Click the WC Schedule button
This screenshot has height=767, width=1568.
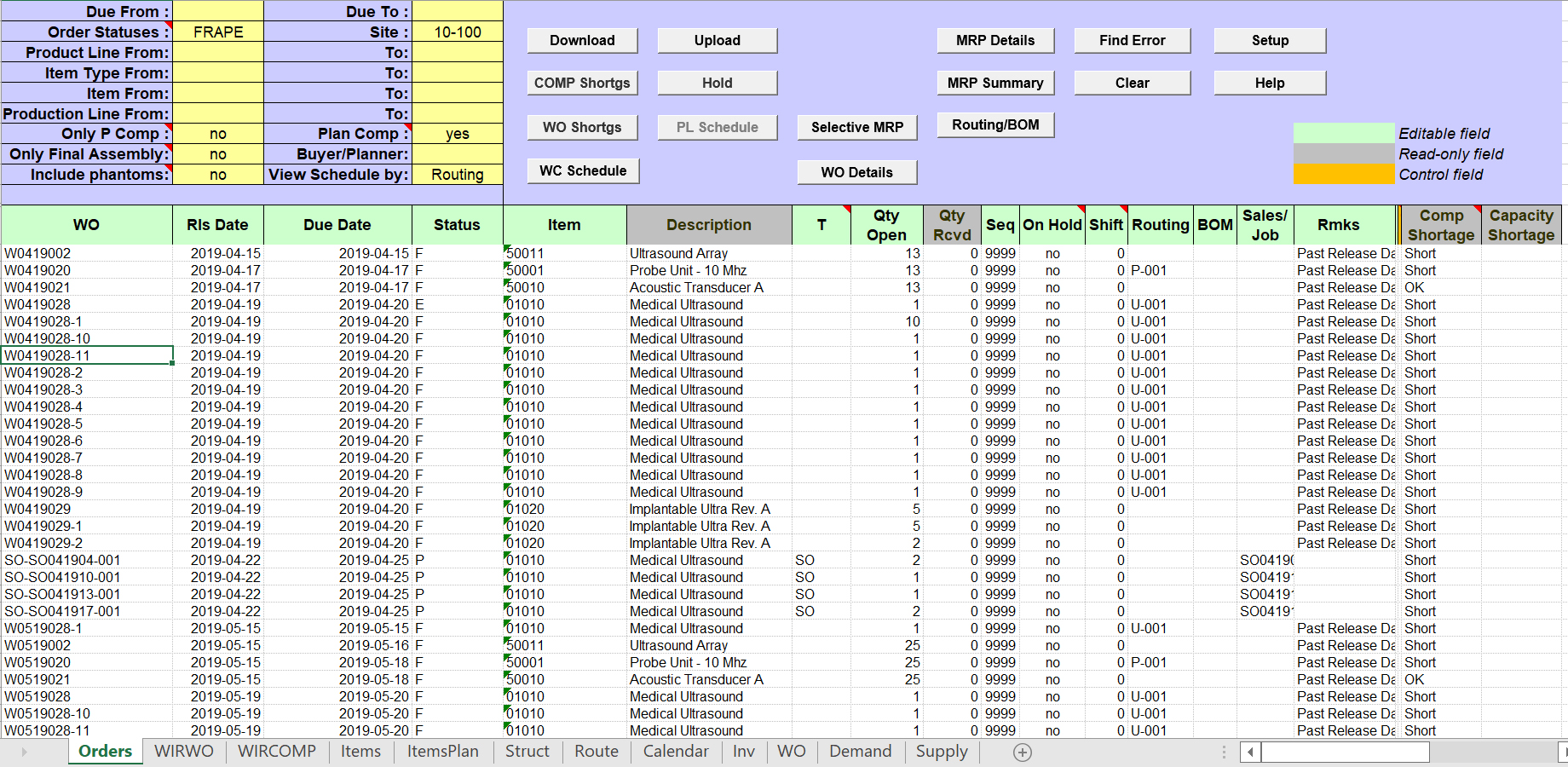point(583,170)
